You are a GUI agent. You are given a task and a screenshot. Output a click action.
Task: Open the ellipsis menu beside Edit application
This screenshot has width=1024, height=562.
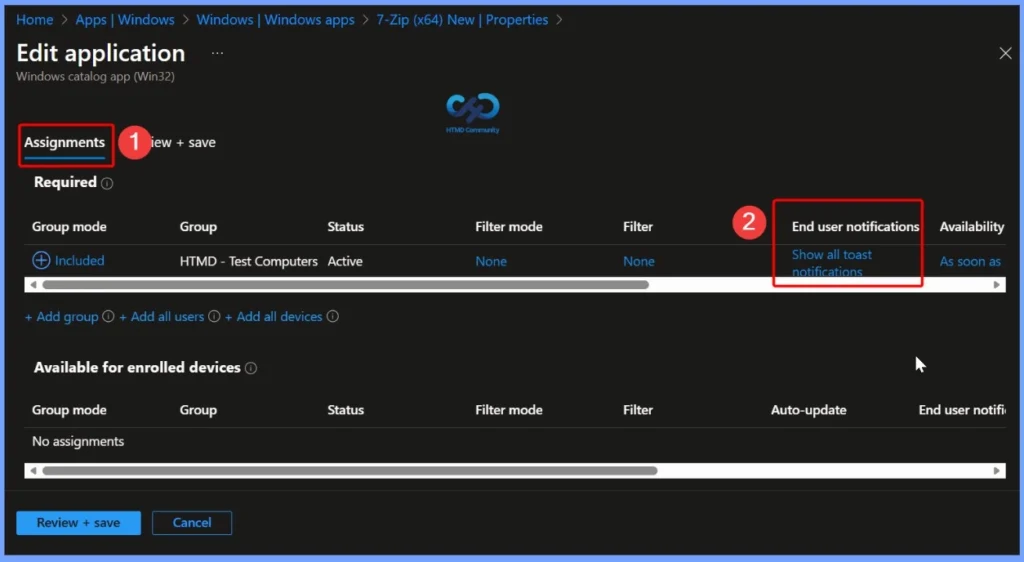(217, 54)
